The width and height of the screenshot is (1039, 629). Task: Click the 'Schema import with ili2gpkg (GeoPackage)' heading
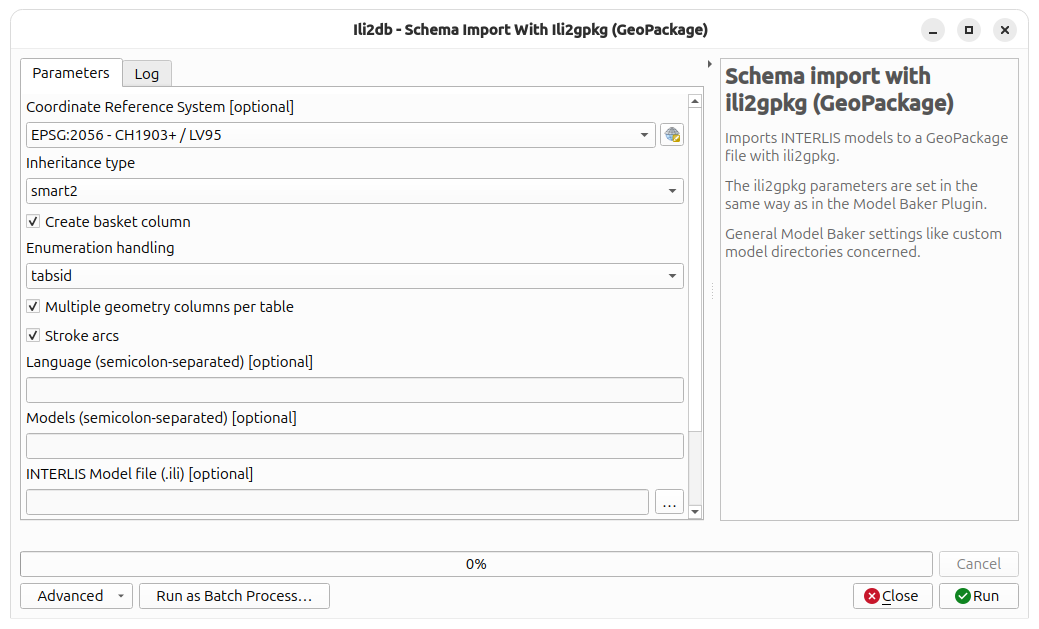coord(839,89)
